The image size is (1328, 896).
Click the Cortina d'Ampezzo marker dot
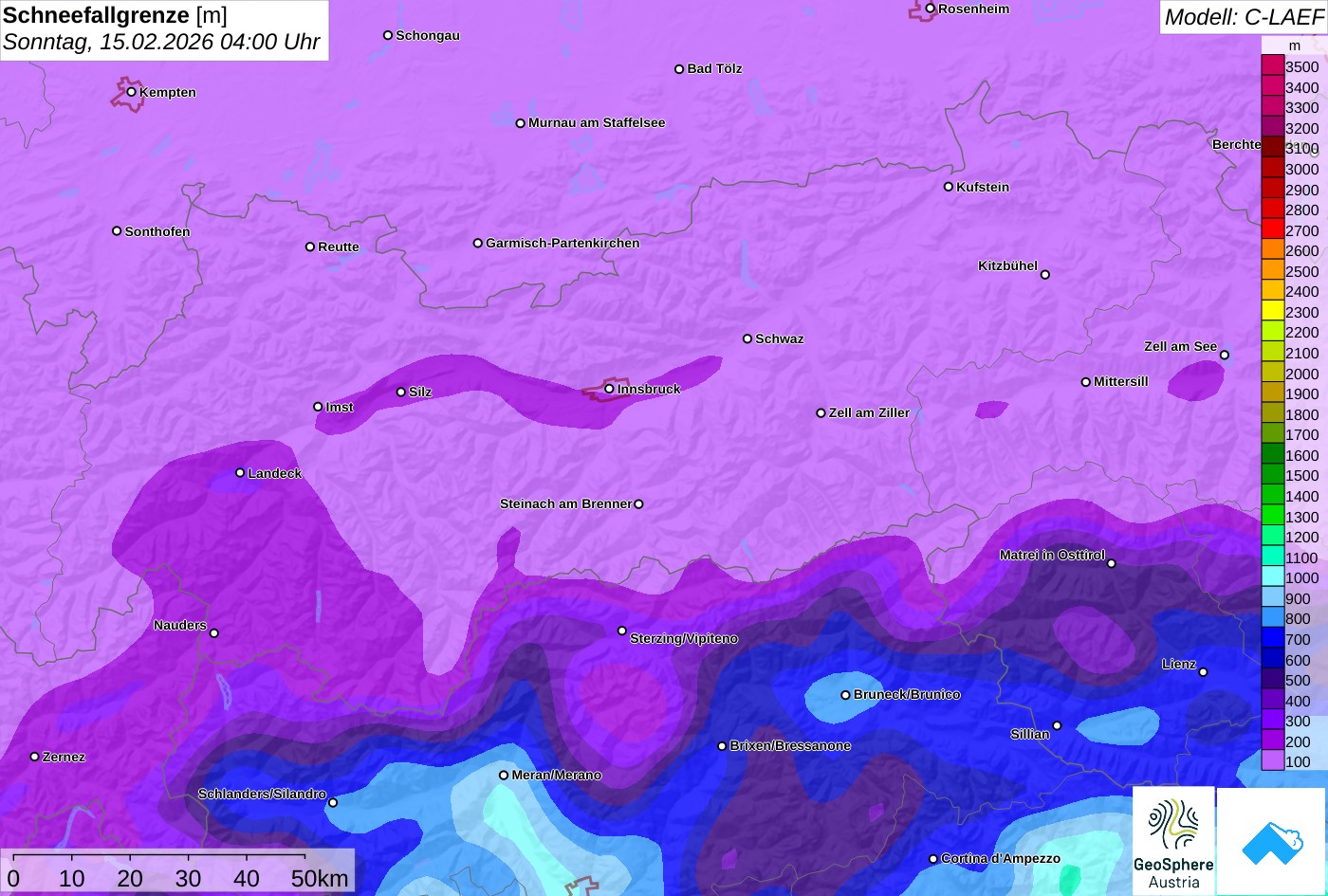(933, 859)
